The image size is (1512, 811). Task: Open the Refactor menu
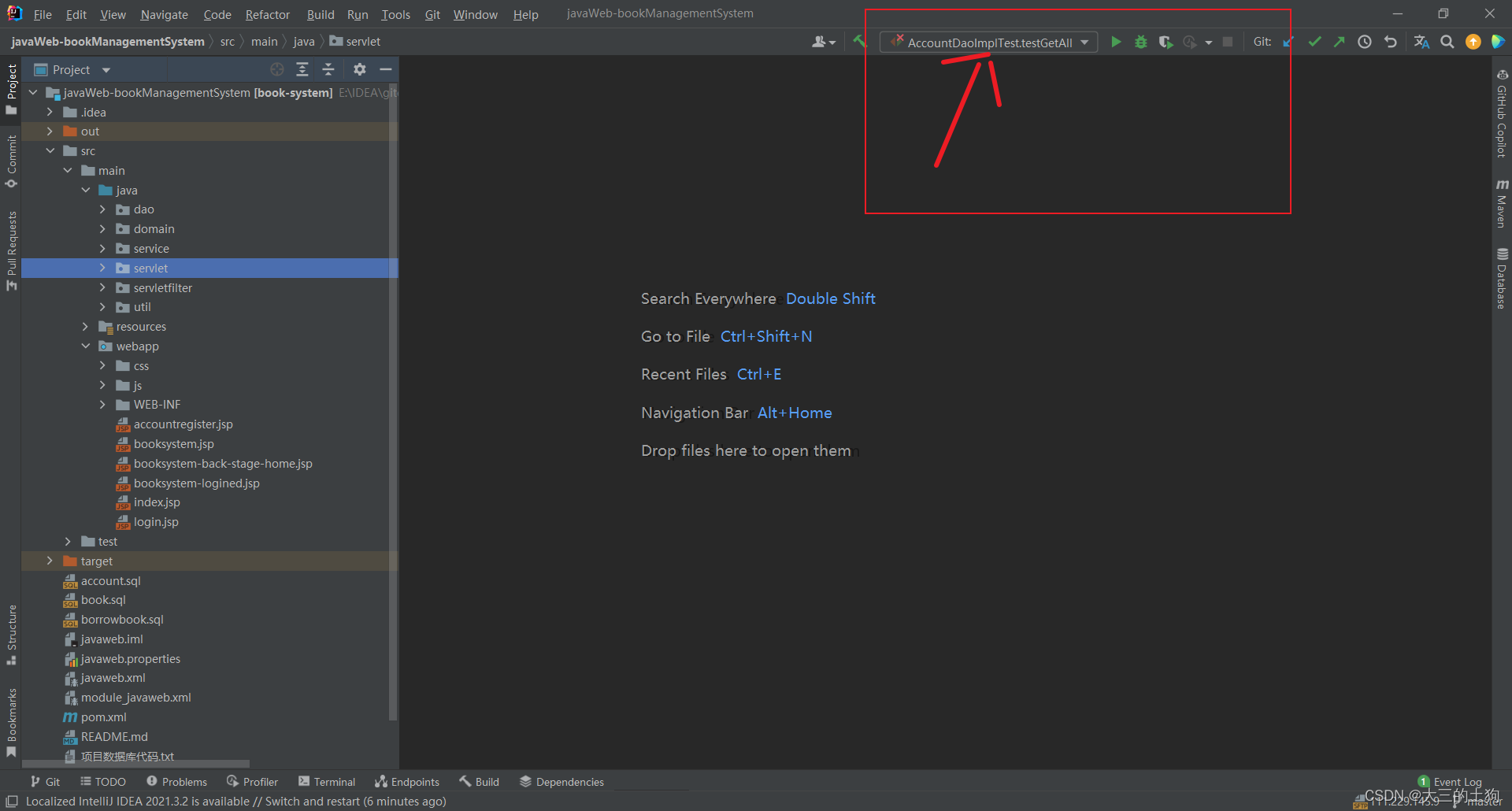pos(267,14)
